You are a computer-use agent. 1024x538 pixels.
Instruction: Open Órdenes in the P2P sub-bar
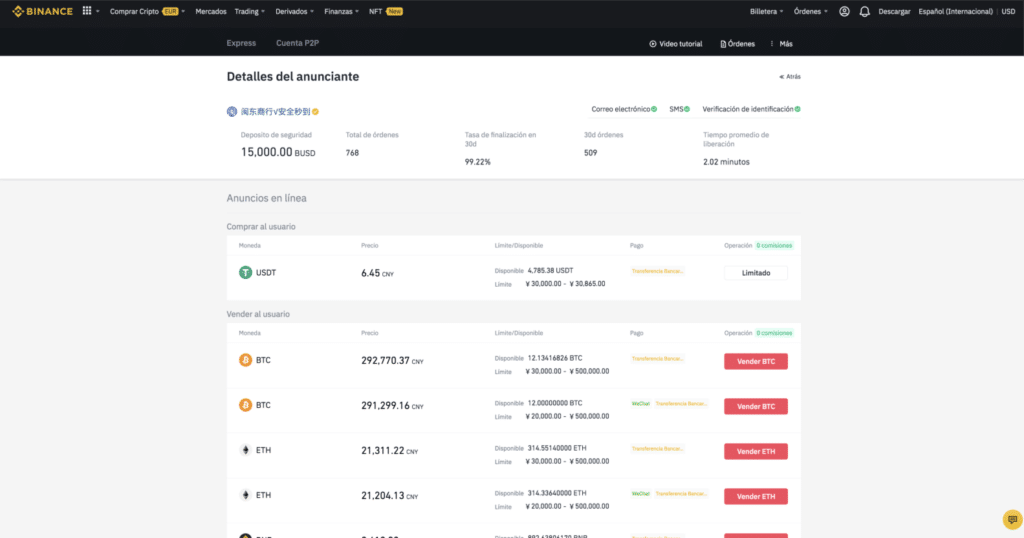(737, 44)
